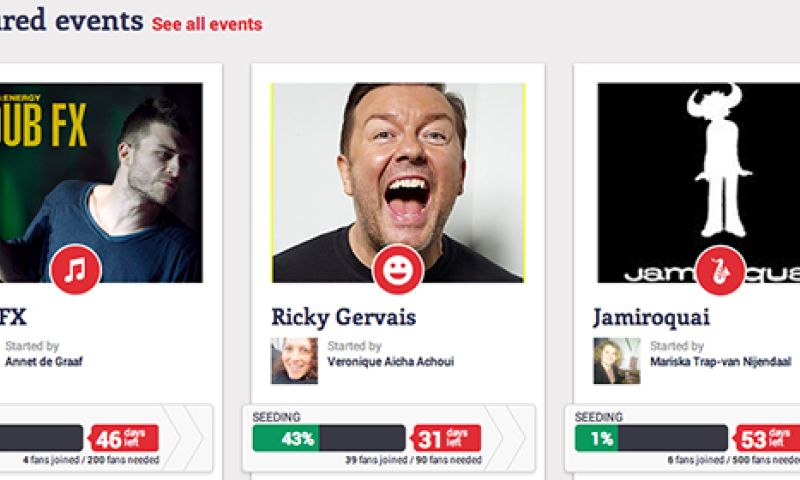The width and height of the screenshot is (800, 480).
Task: Click the comedy smiley face icon
Action: [x=397, y=269]
